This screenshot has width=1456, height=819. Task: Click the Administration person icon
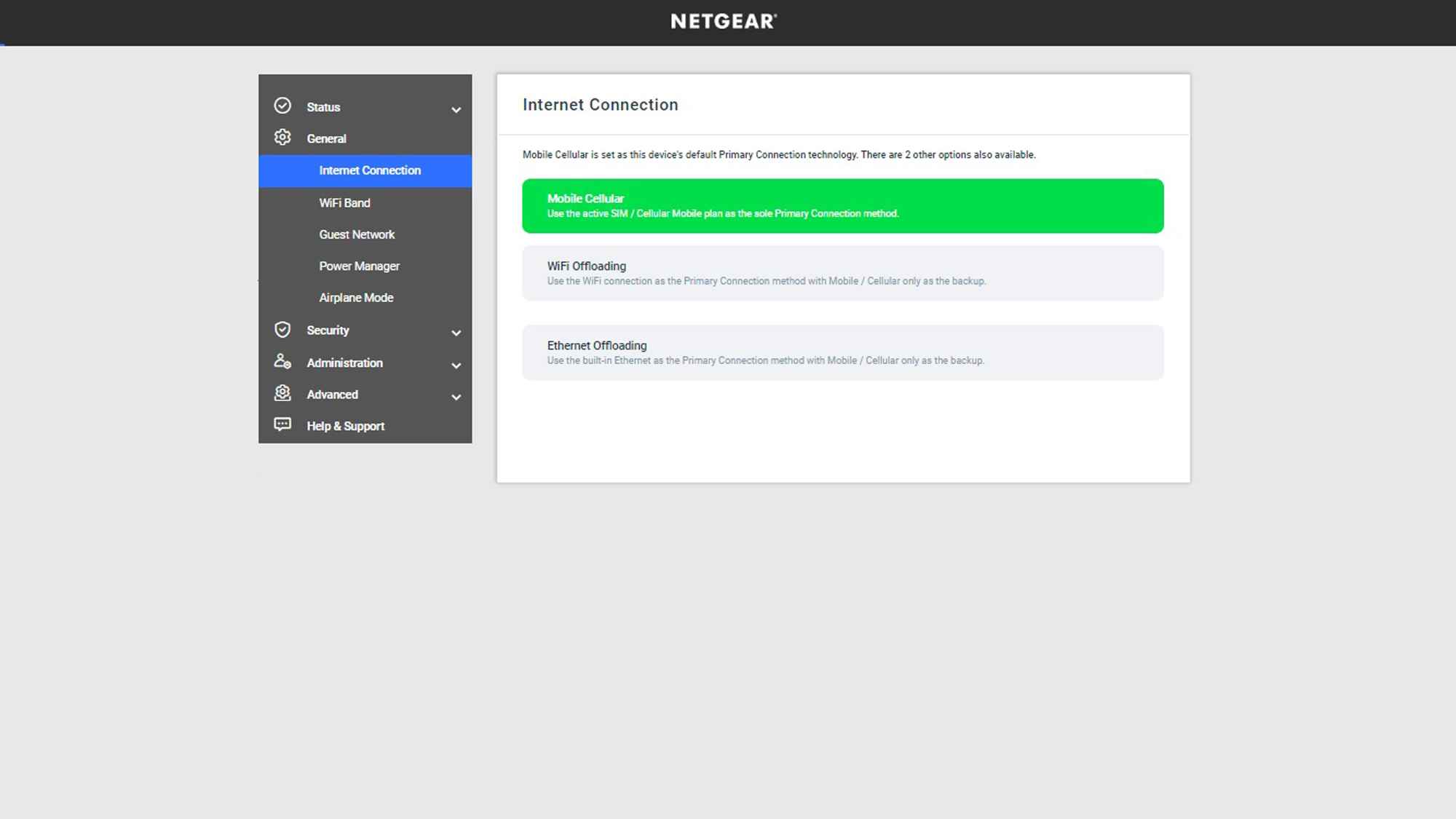point(282,360)
